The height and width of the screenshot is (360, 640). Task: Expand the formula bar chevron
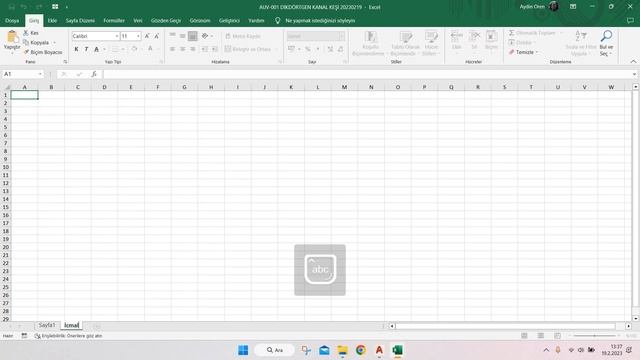coord(634,74)
